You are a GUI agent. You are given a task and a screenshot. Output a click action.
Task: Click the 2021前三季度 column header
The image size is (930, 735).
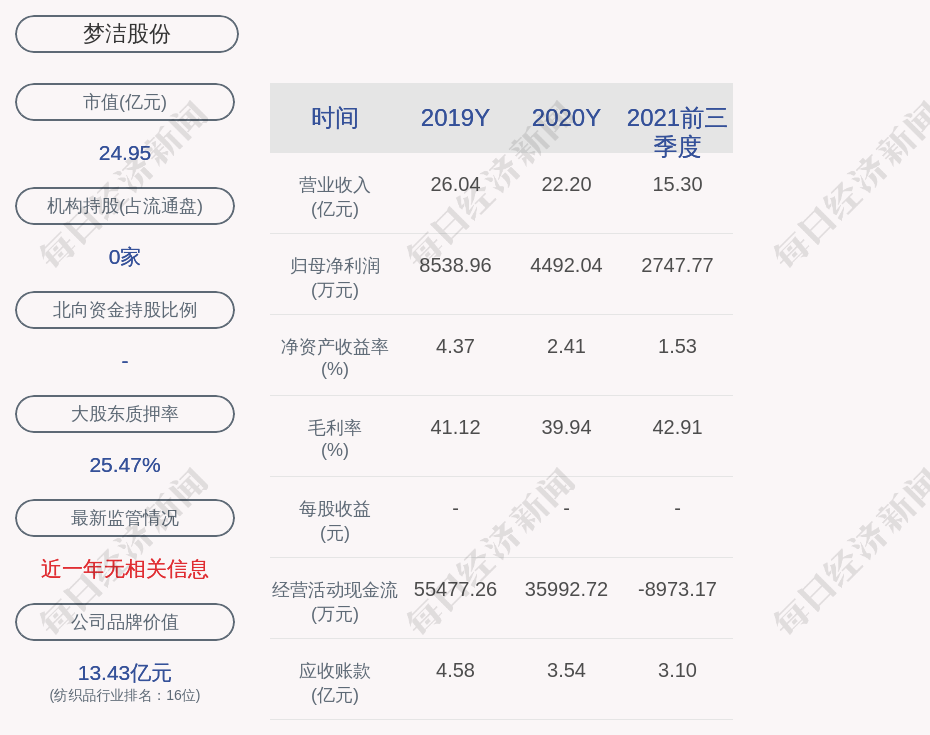coord(677,131)
